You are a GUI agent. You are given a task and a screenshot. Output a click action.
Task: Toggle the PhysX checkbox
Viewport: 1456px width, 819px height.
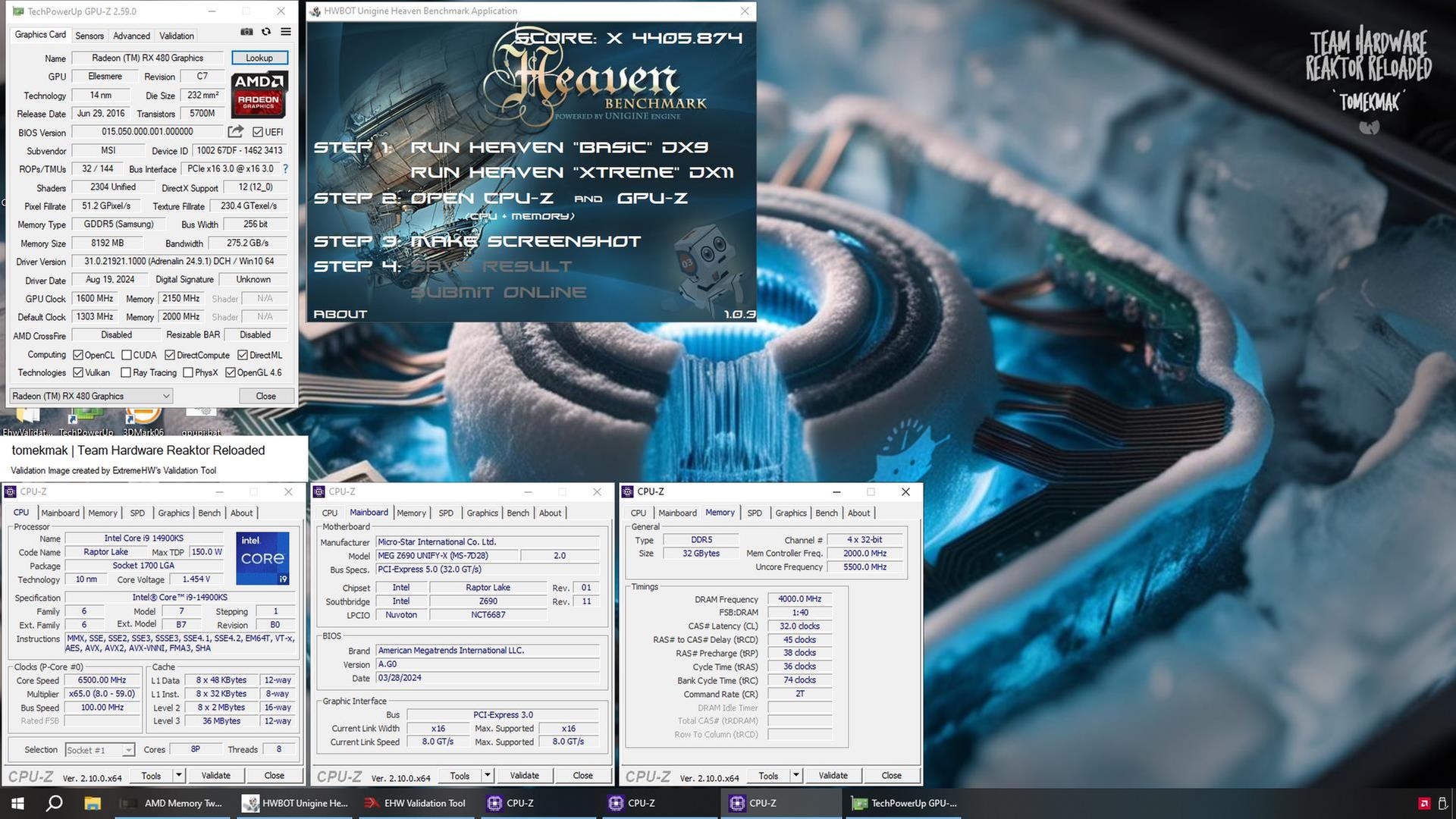188,372
